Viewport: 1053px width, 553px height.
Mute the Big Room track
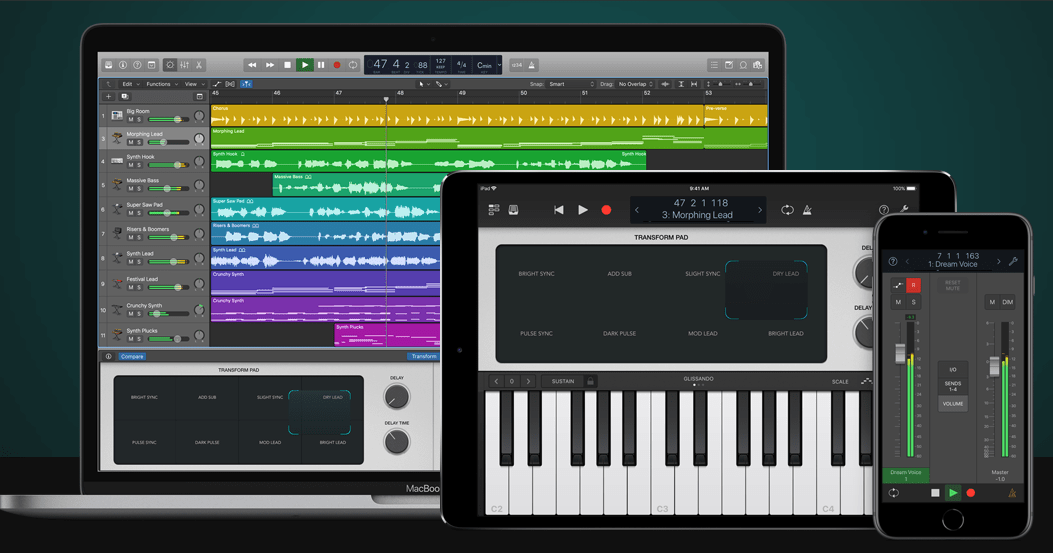click(131, 120)
